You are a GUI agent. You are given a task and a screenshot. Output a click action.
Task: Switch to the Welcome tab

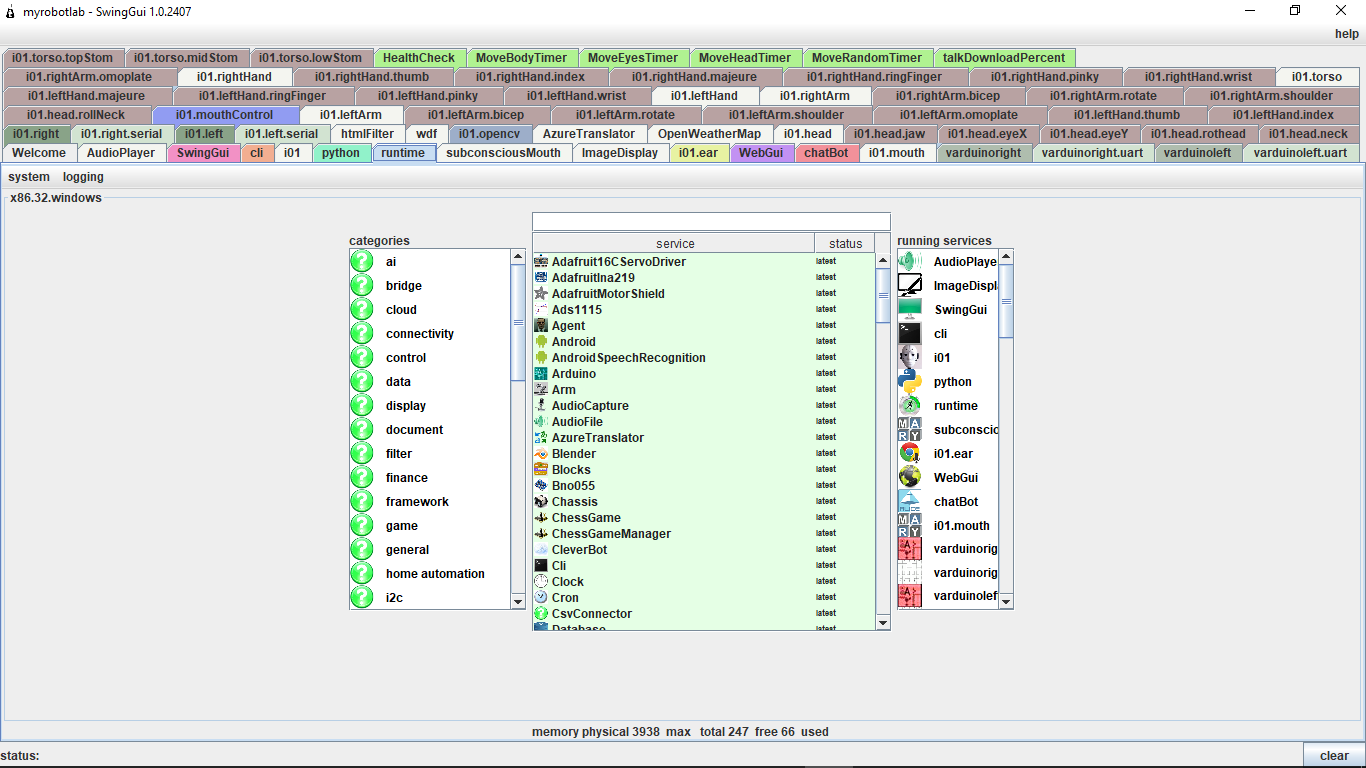[40, 153]
